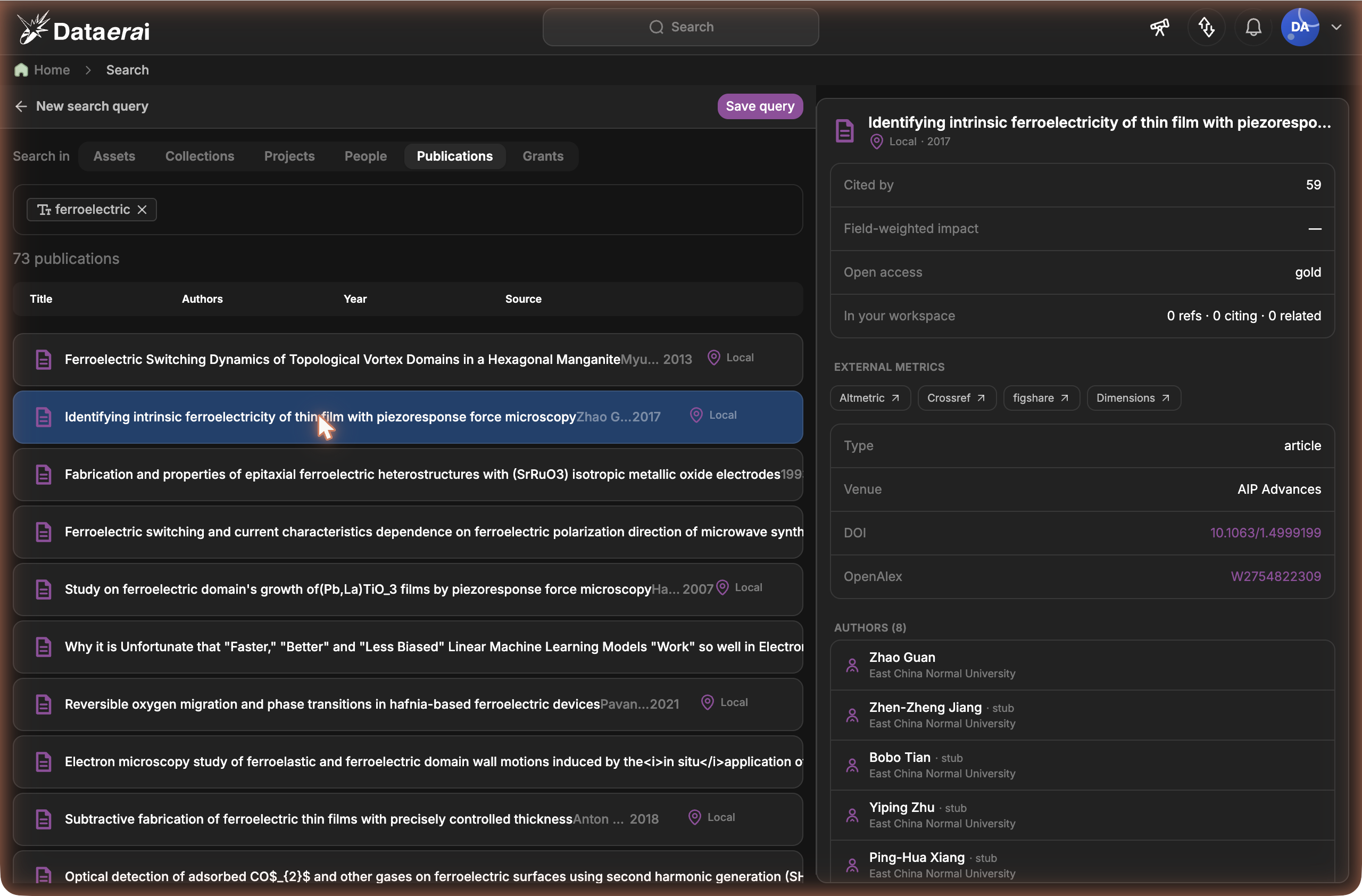
Task: Open figshare external metrics link
Action: click(1042, 397)
